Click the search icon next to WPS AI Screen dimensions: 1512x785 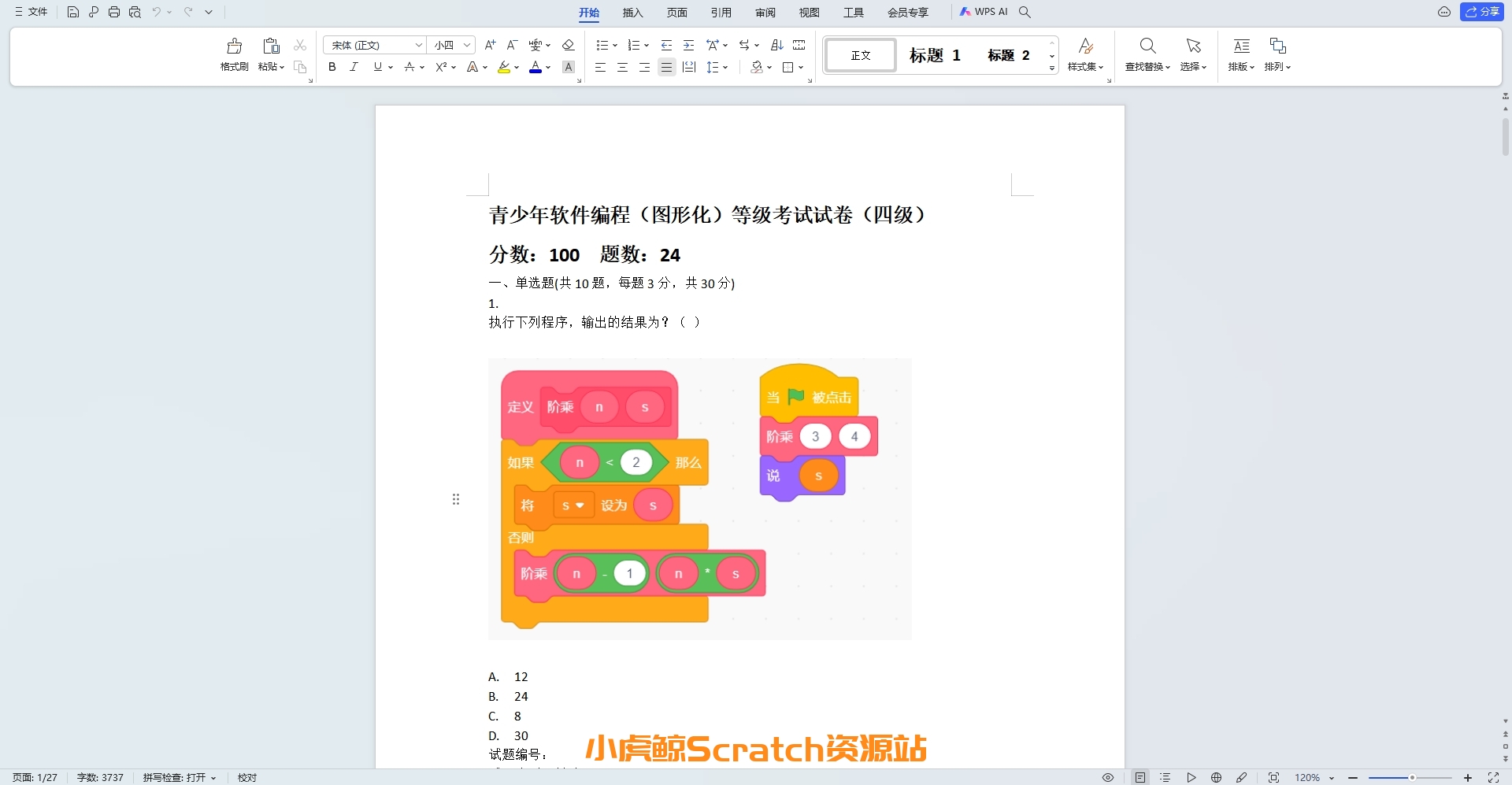click(1025, 12)
